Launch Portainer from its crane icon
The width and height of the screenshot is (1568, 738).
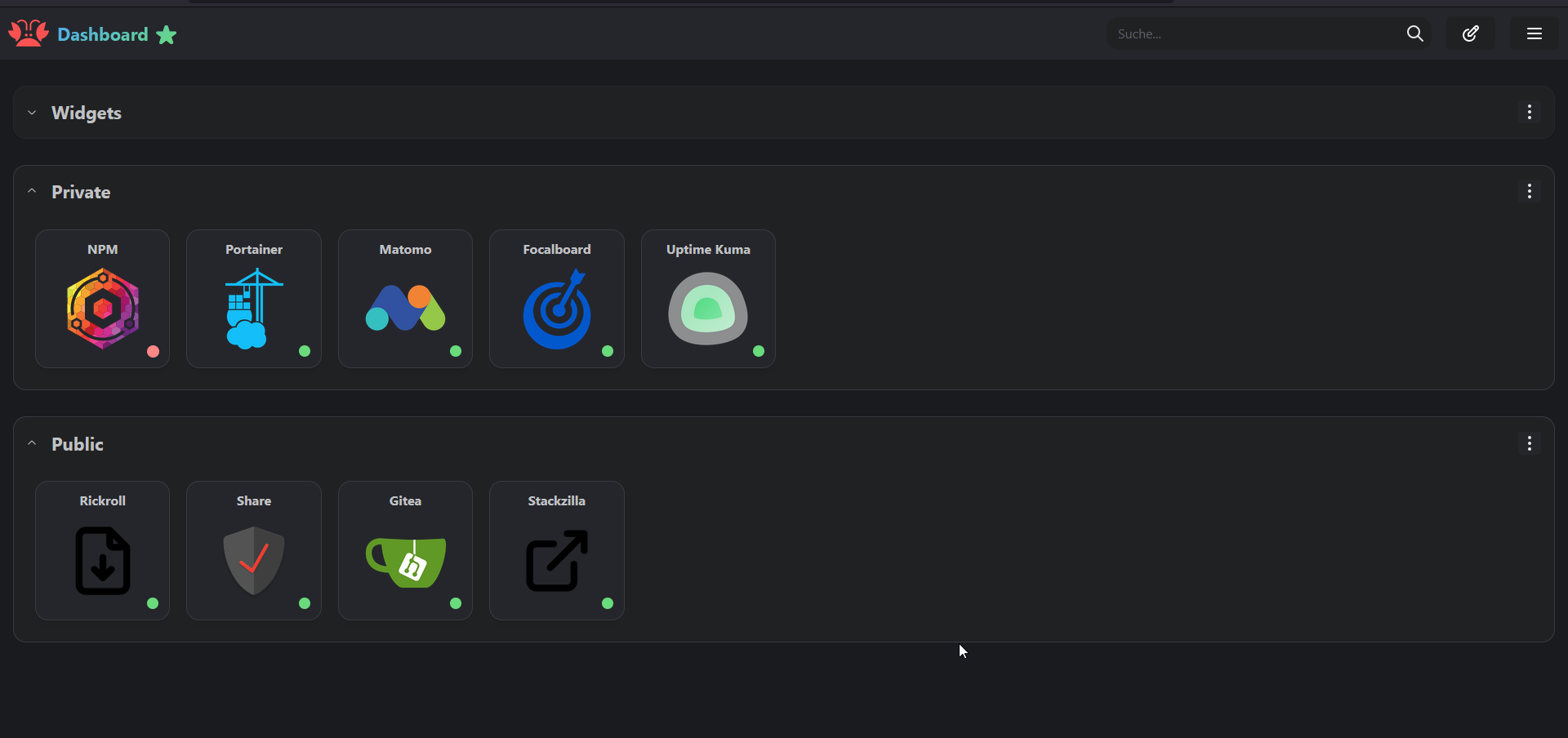click(253, 310)
